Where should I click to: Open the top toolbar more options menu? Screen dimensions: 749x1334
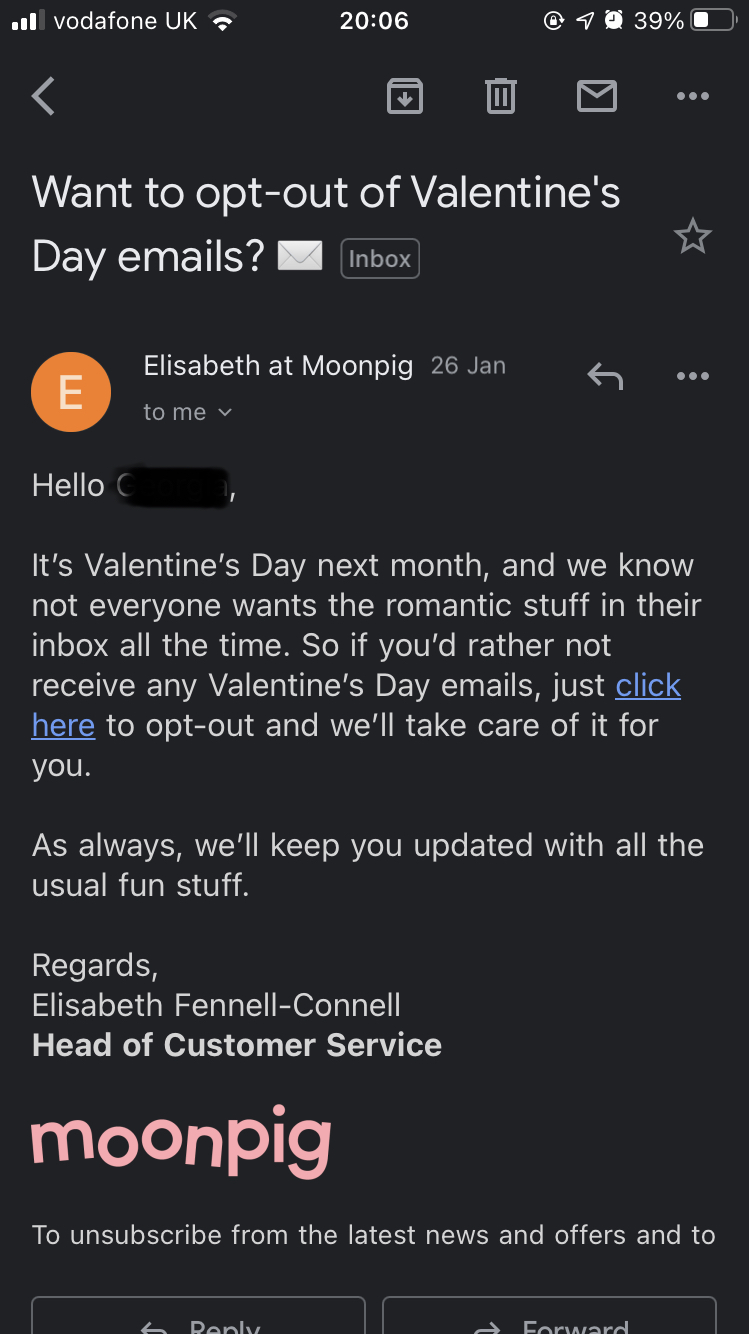tap(693, 97)
